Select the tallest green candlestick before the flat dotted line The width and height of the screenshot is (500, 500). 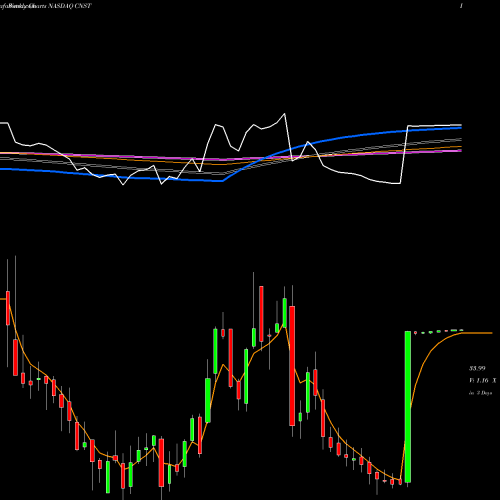click(408, 407)
